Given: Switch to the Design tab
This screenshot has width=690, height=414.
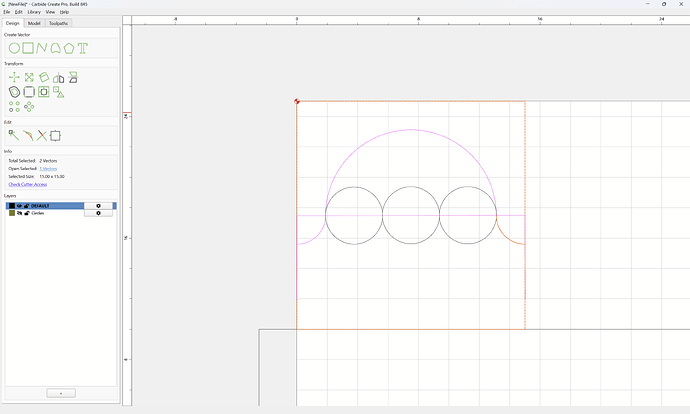Looking at the screenshot, I should click(12, 23).
